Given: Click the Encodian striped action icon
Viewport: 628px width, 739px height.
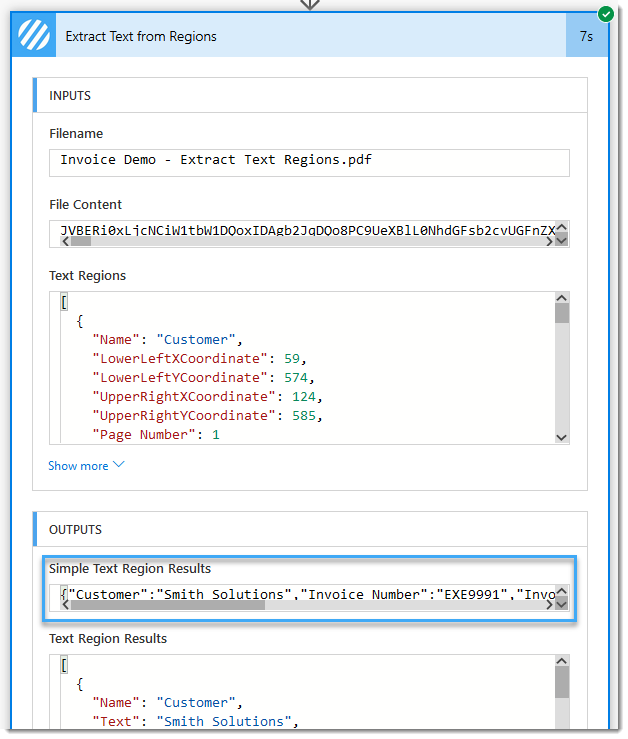Looking at the screenshot, I should [33, 36].
